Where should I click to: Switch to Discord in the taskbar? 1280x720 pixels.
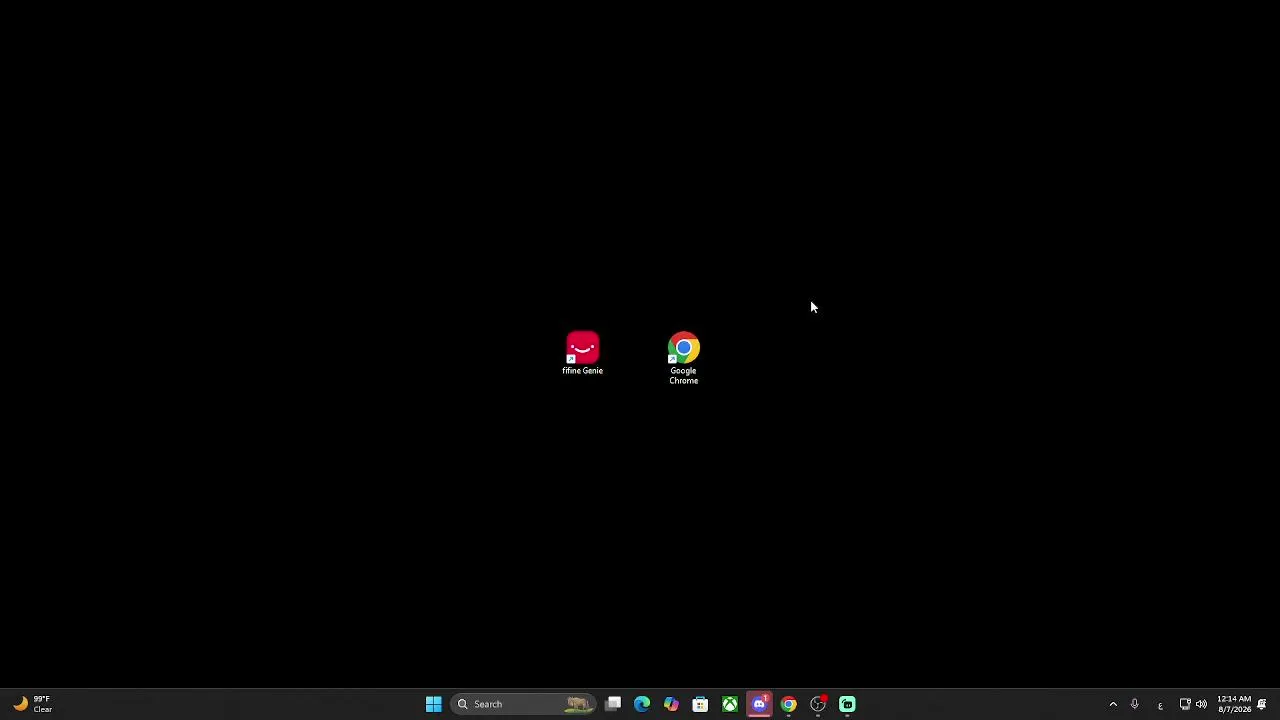point(759,704)
